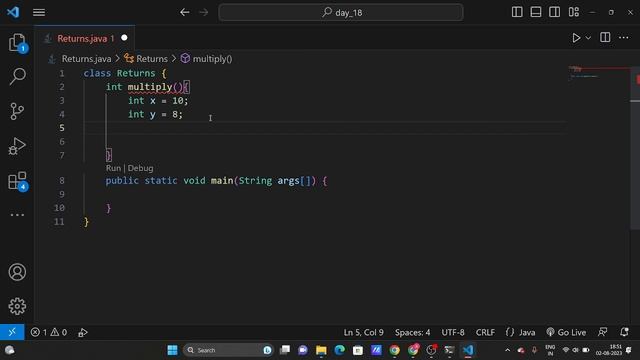Click the VS Code logo icon

pyautogui.click(x=13, y=12)
